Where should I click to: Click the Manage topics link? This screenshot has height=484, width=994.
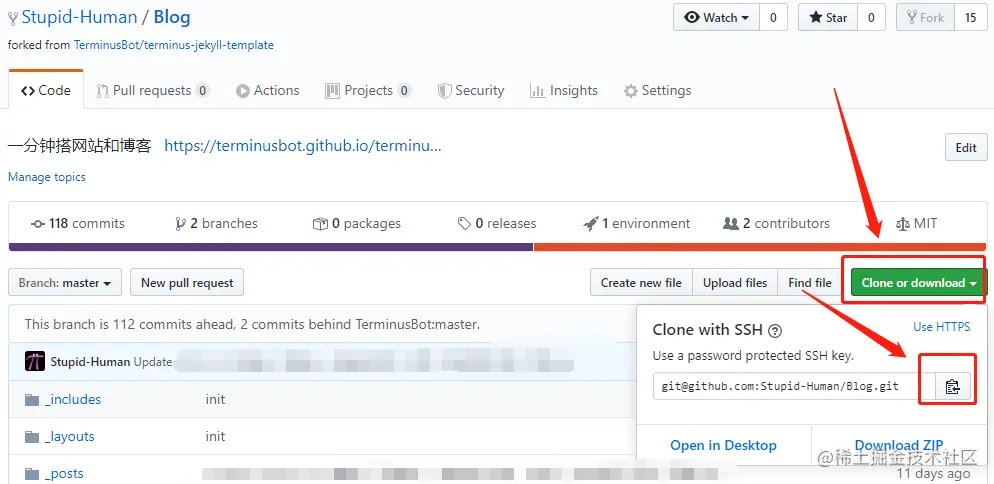(x=46, y=177)
